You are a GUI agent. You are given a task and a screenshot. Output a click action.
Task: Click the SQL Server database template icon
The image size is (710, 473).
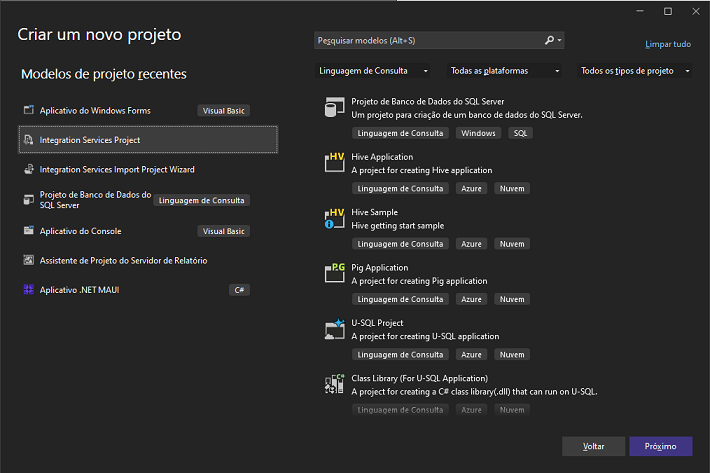tap(334, 107)
